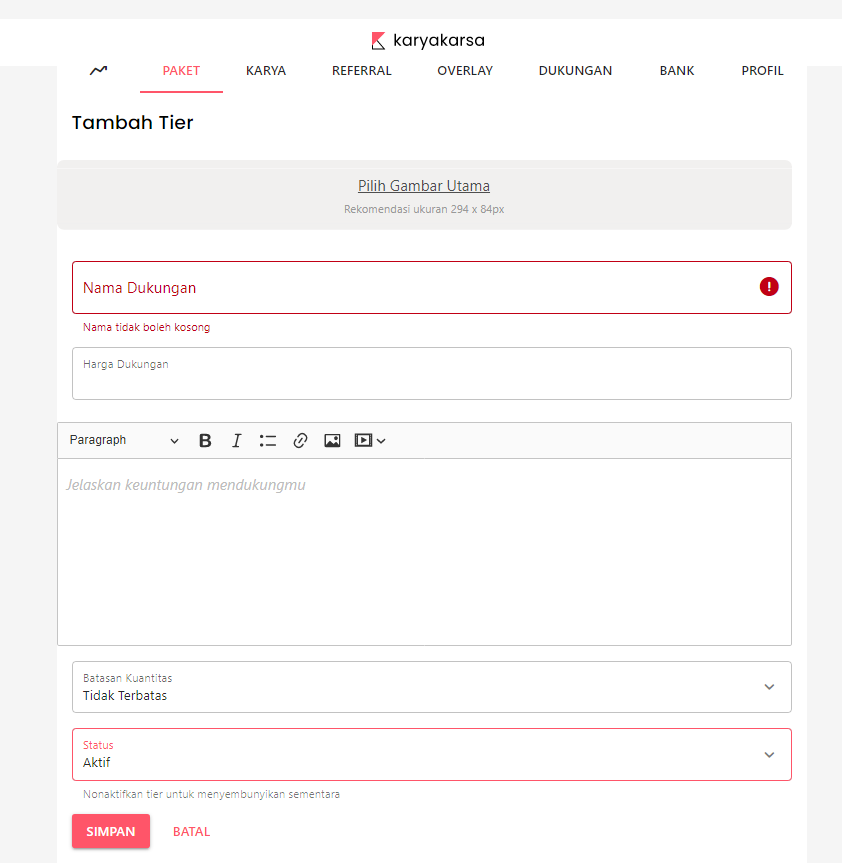The image size is (842, 863).
Task: Click the red error icon in Nama Dukungan
Action: (x=768, y=287)
